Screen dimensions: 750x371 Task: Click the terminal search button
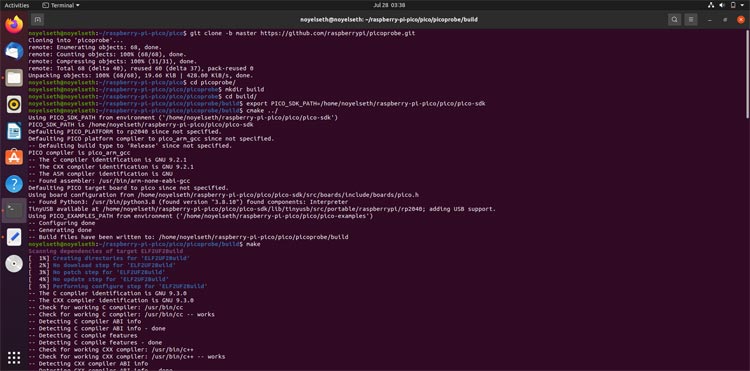click(674, 20)
